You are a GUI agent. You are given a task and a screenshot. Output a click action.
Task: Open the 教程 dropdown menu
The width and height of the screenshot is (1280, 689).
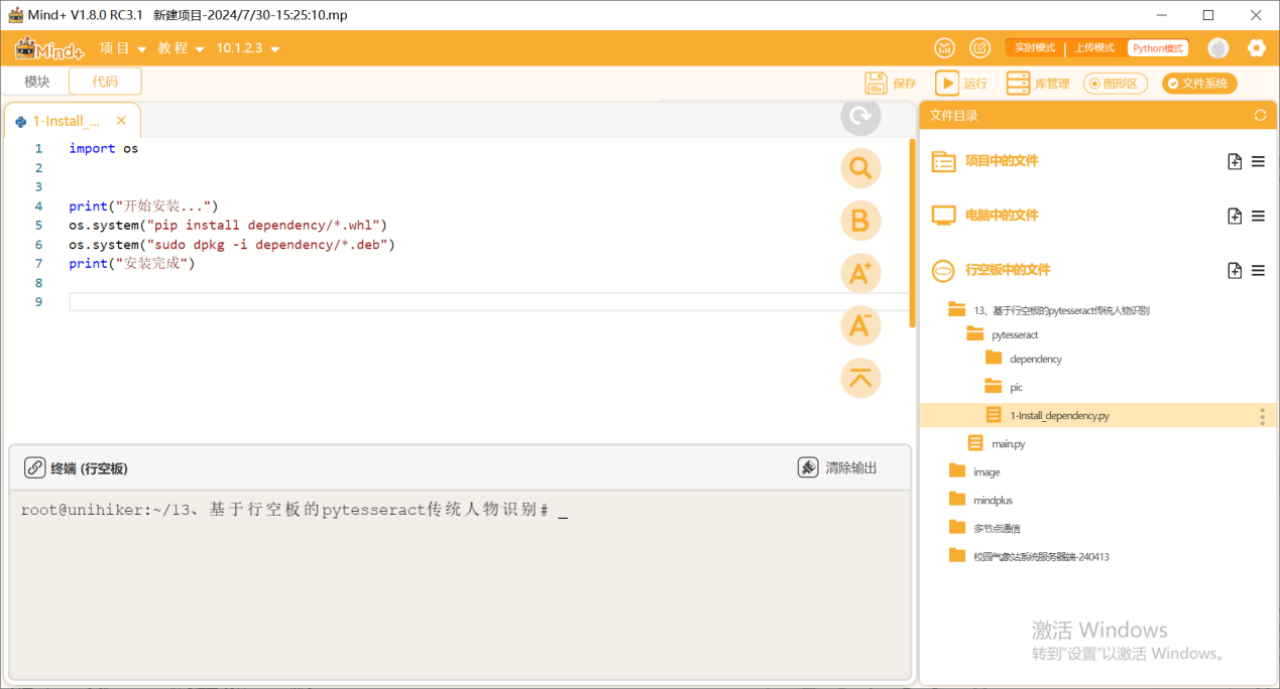[x=181, y=48]
